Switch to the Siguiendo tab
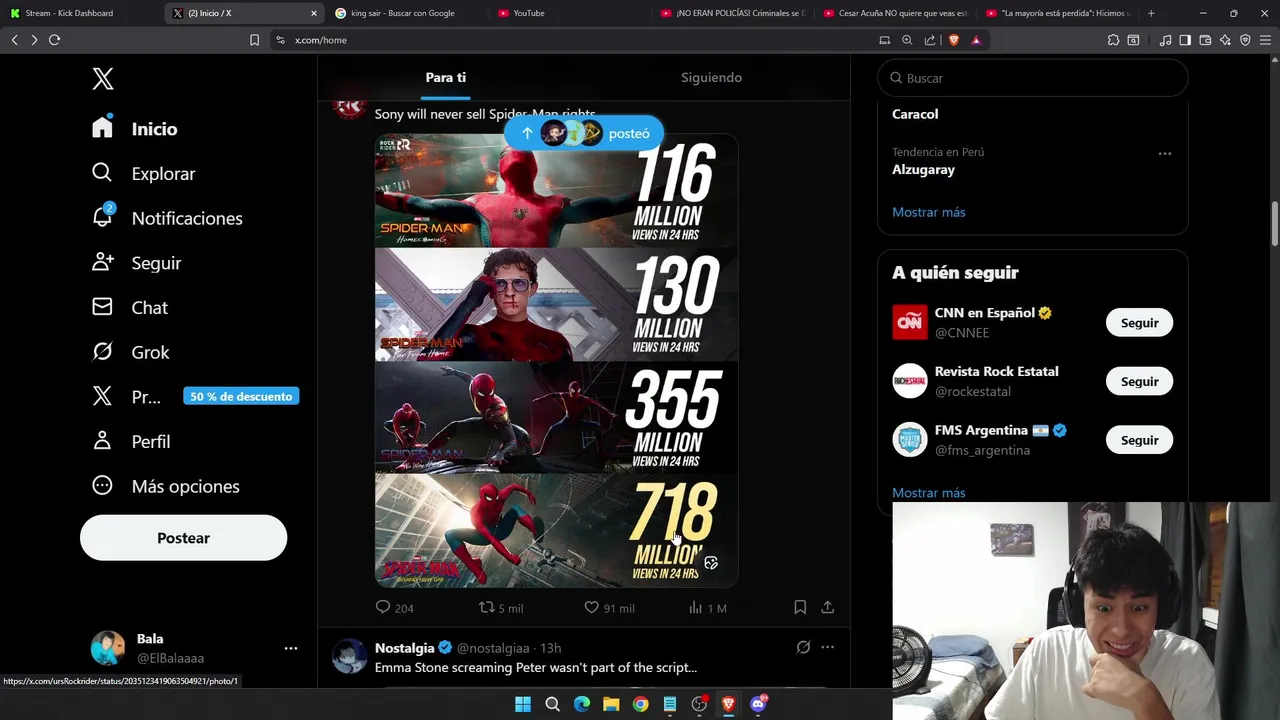Viewport: 1280px width, 720px height. point(711,77)
